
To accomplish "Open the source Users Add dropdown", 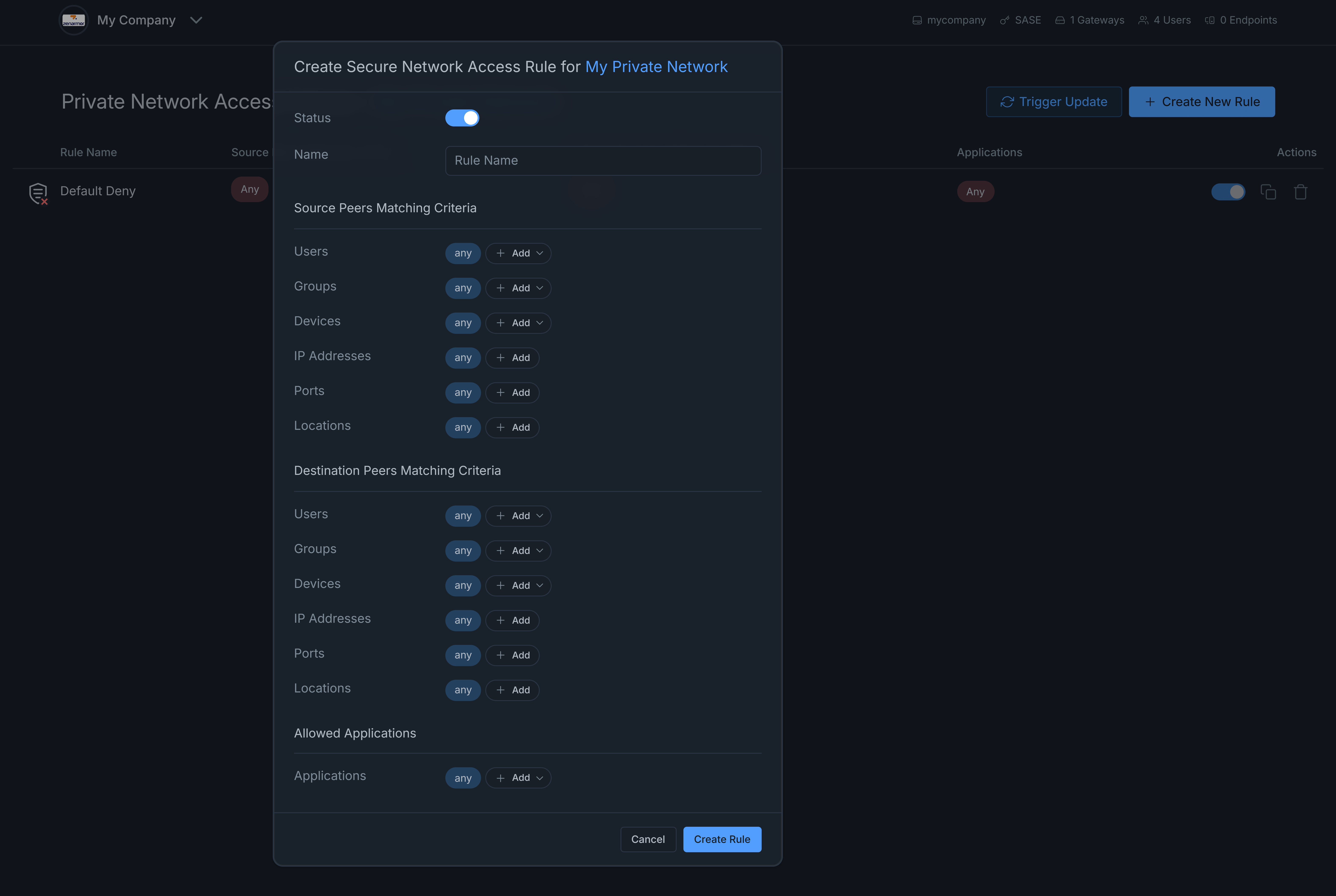I will point(518,253).
